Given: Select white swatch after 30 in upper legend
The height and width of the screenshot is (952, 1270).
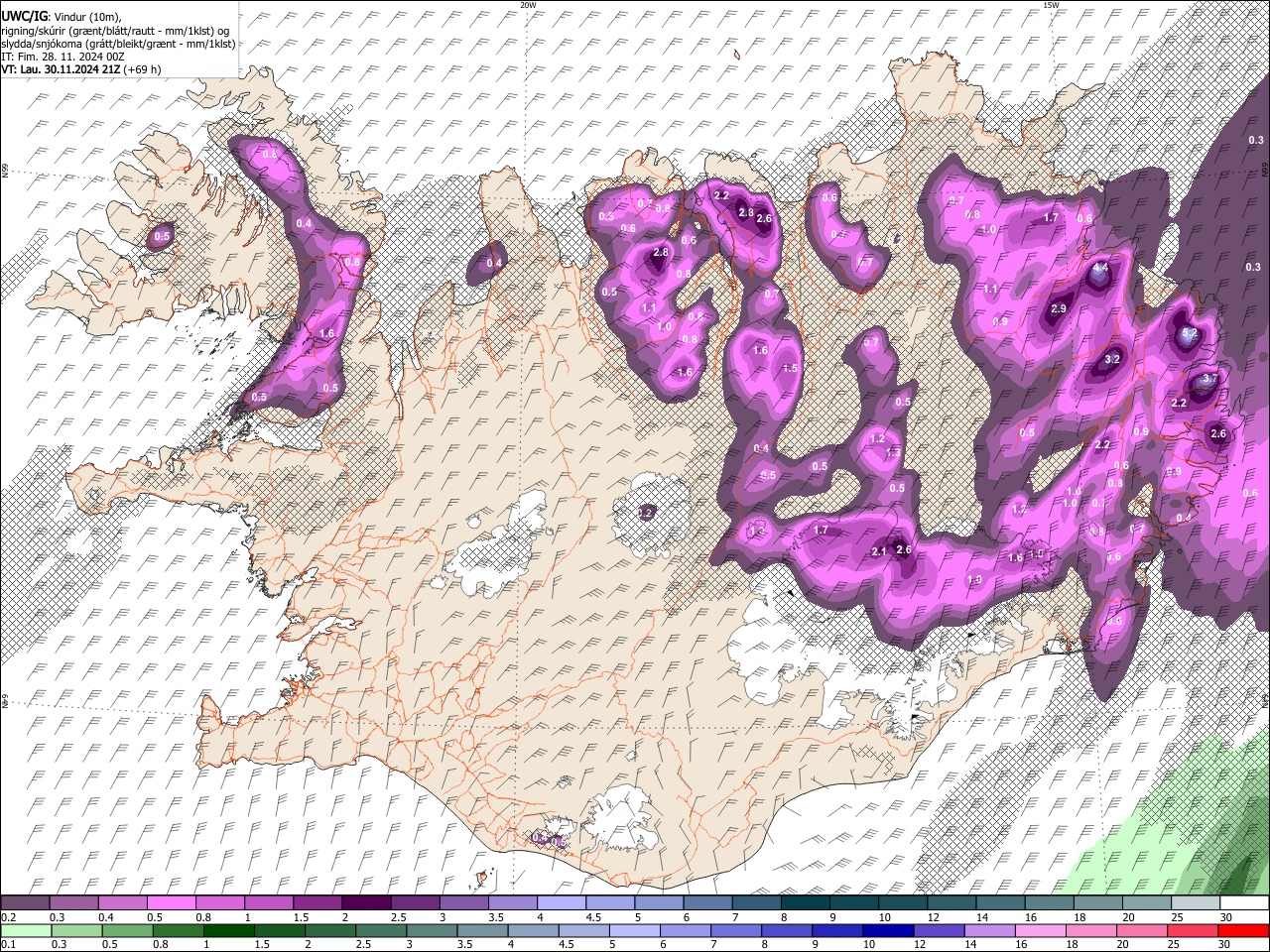Looking at the screenshot, I should coord(1244,903).
